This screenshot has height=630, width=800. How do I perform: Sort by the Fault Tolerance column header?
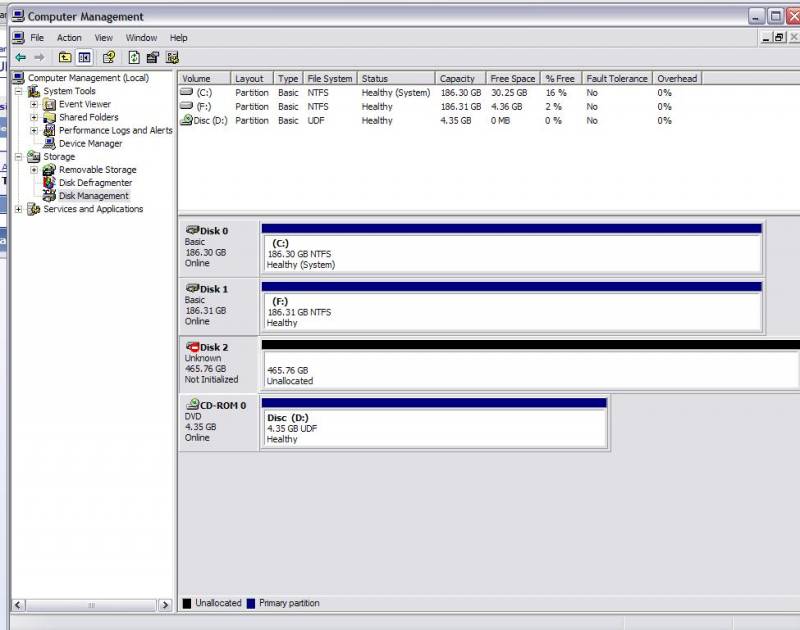coord(617,79)
